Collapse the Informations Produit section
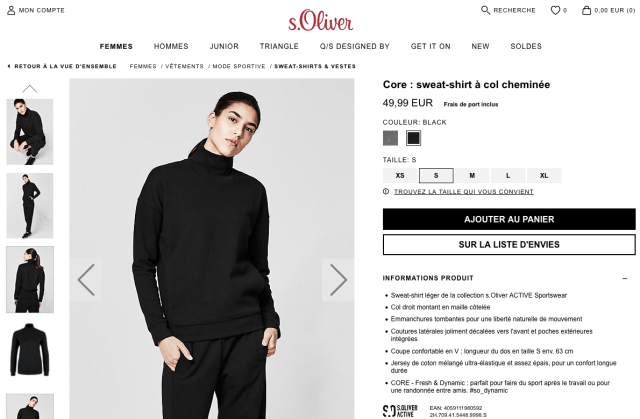640x419 pixels. pos(625,278)
